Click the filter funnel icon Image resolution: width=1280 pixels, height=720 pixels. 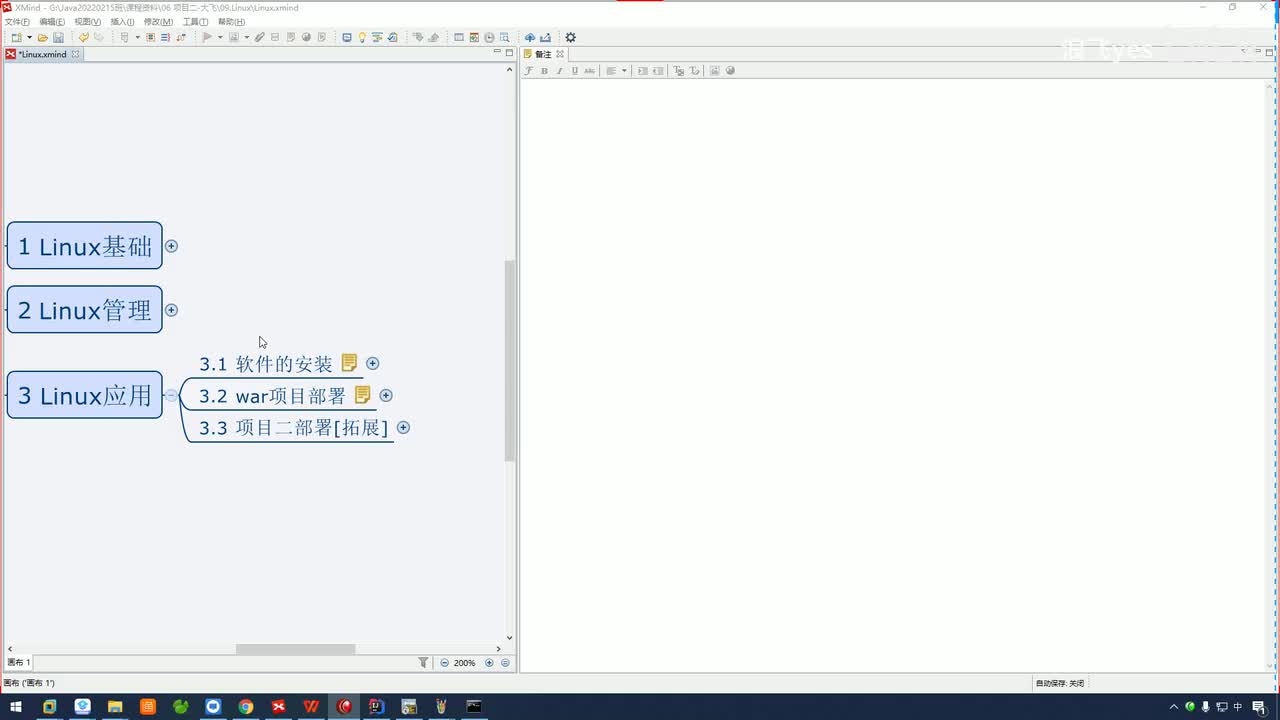tap(423, 662)
